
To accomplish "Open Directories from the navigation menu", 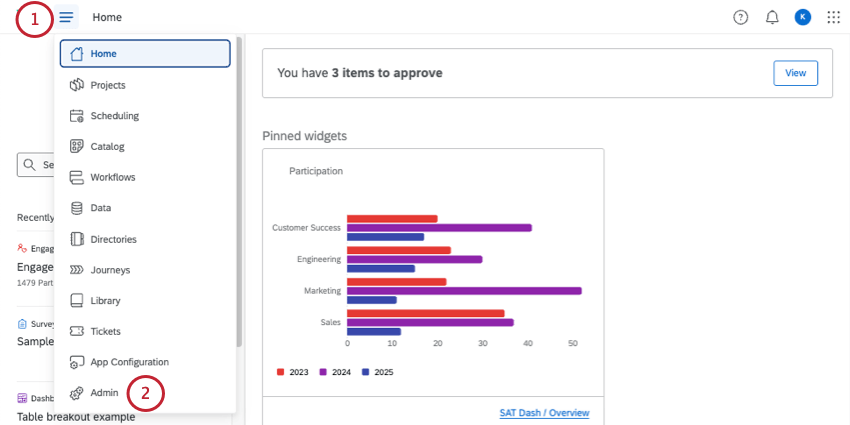I will click(x=113, y=239).
